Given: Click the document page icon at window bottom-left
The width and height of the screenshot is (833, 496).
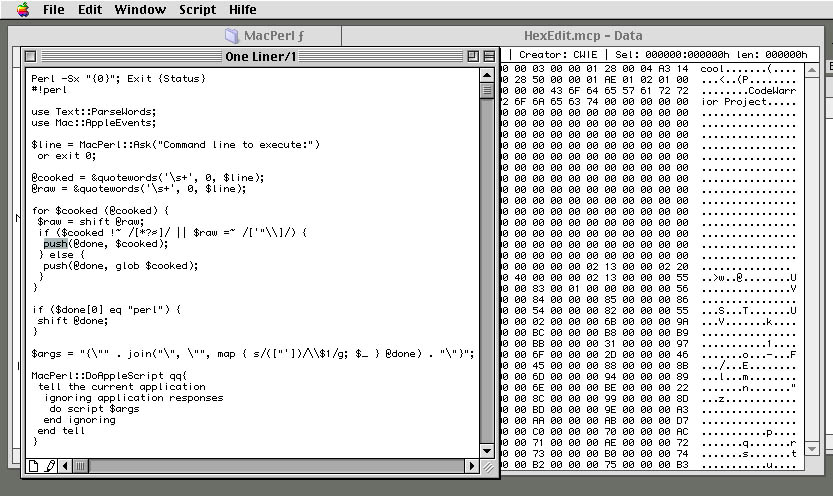Looking at the screenshot, I should point(33,466).
